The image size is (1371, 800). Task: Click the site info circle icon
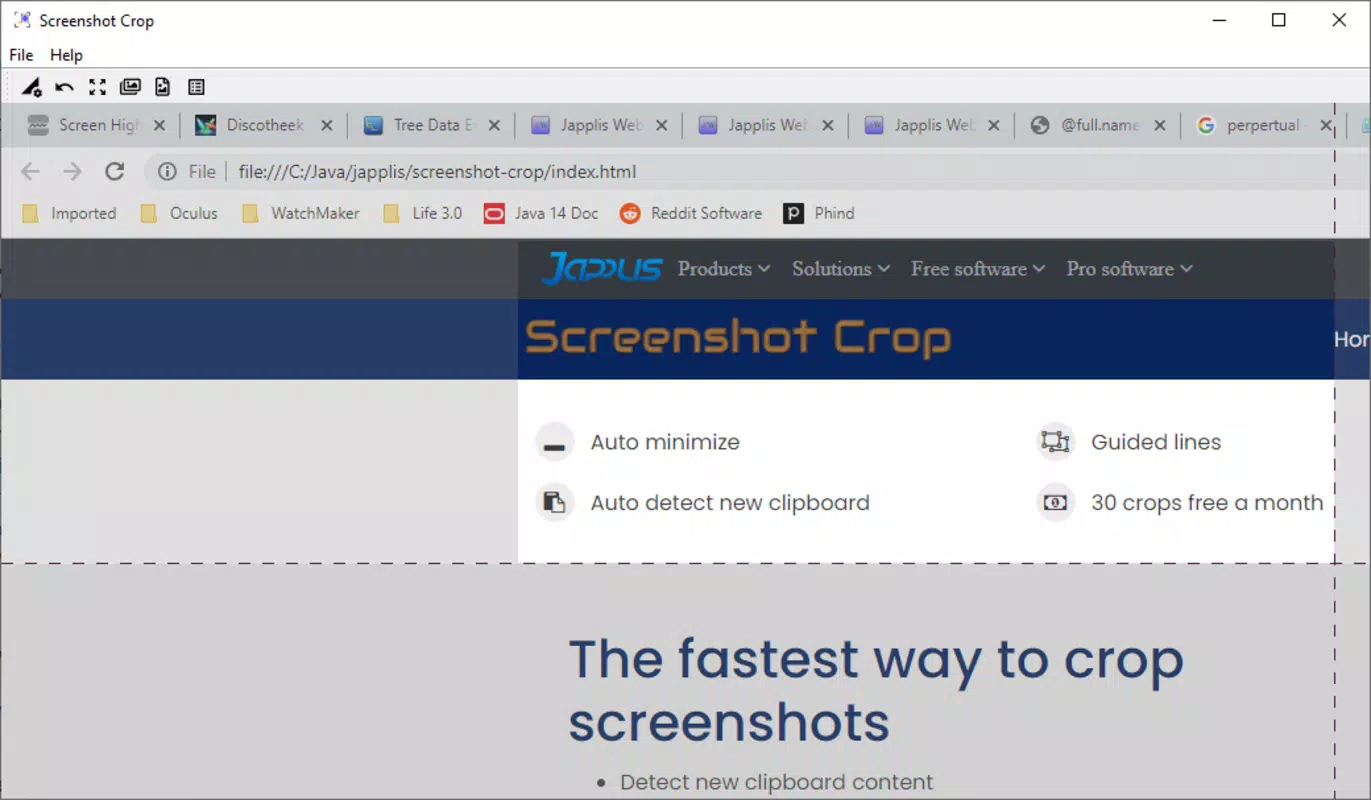coord(167,172)
